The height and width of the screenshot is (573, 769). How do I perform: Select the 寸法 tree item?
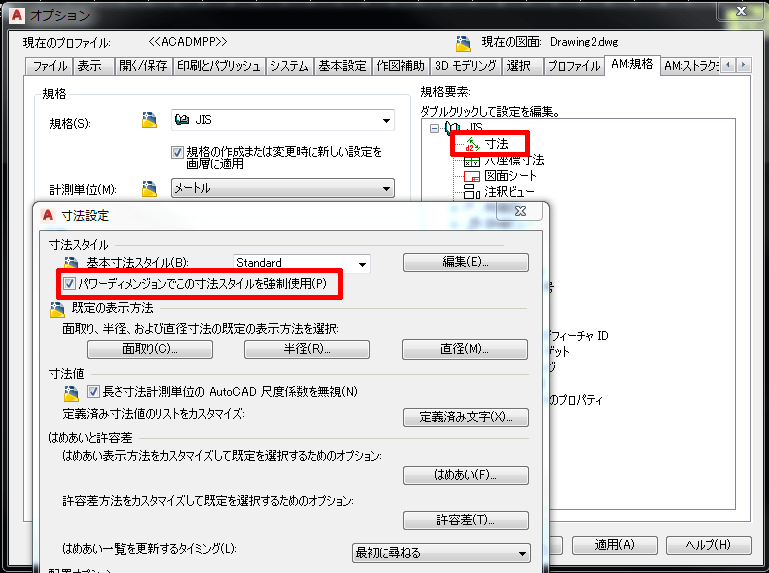497,144
